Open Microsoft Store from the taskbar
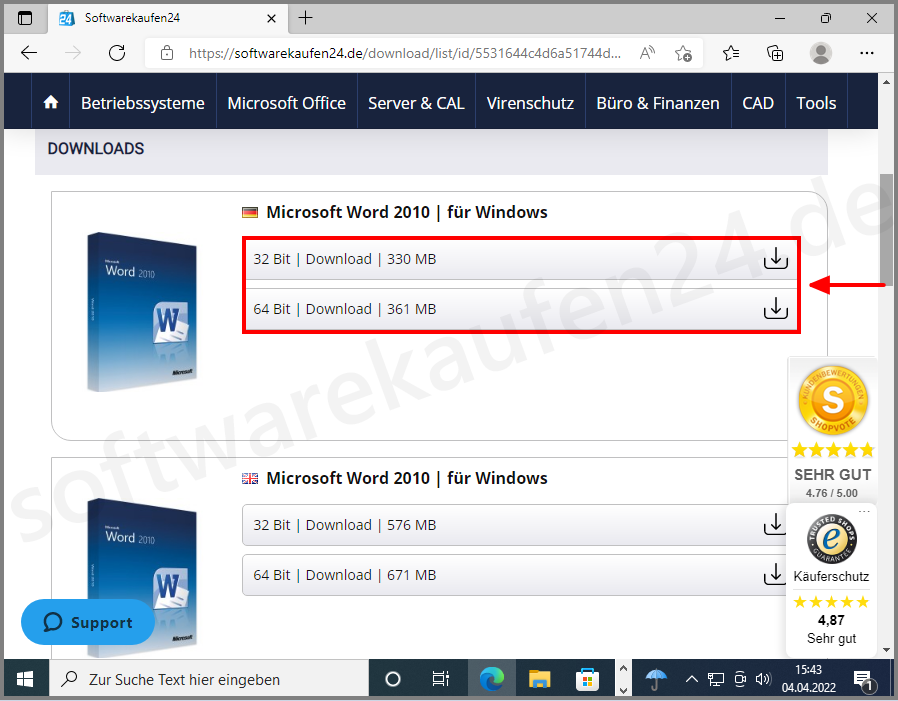 tap(587, 679)
